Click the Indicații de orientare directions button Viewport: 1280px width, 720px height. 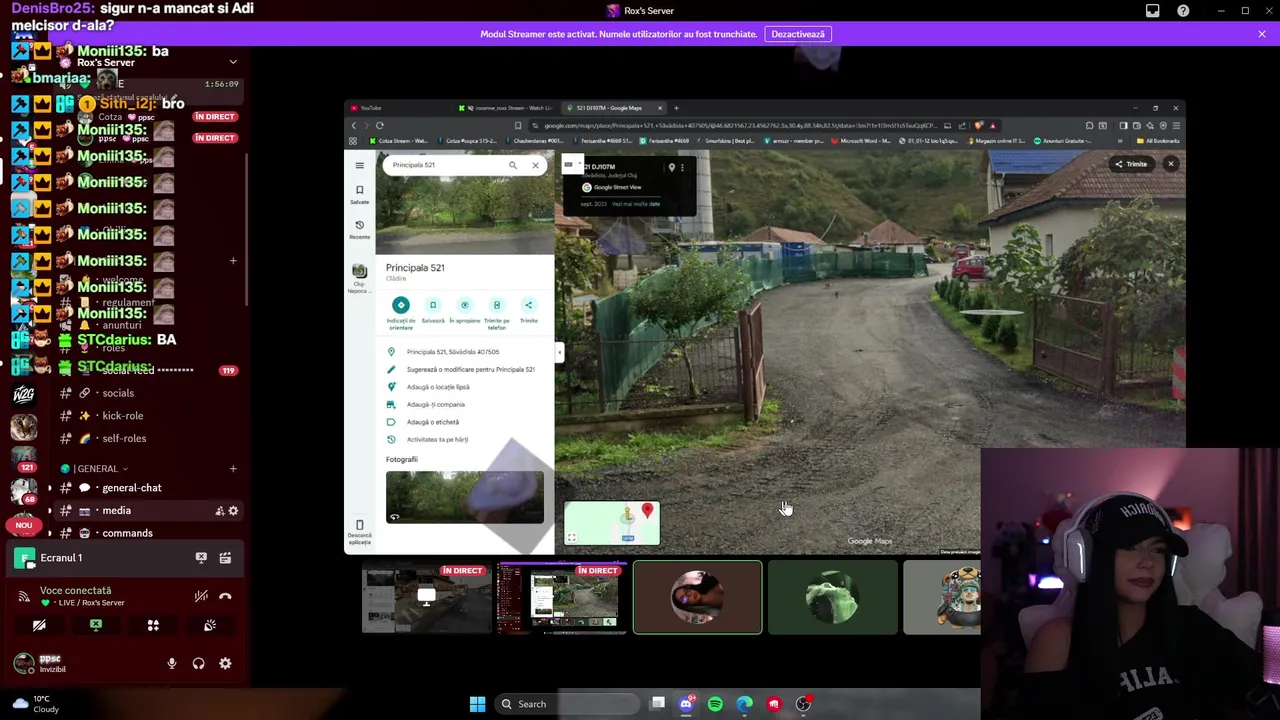[401, 313]
